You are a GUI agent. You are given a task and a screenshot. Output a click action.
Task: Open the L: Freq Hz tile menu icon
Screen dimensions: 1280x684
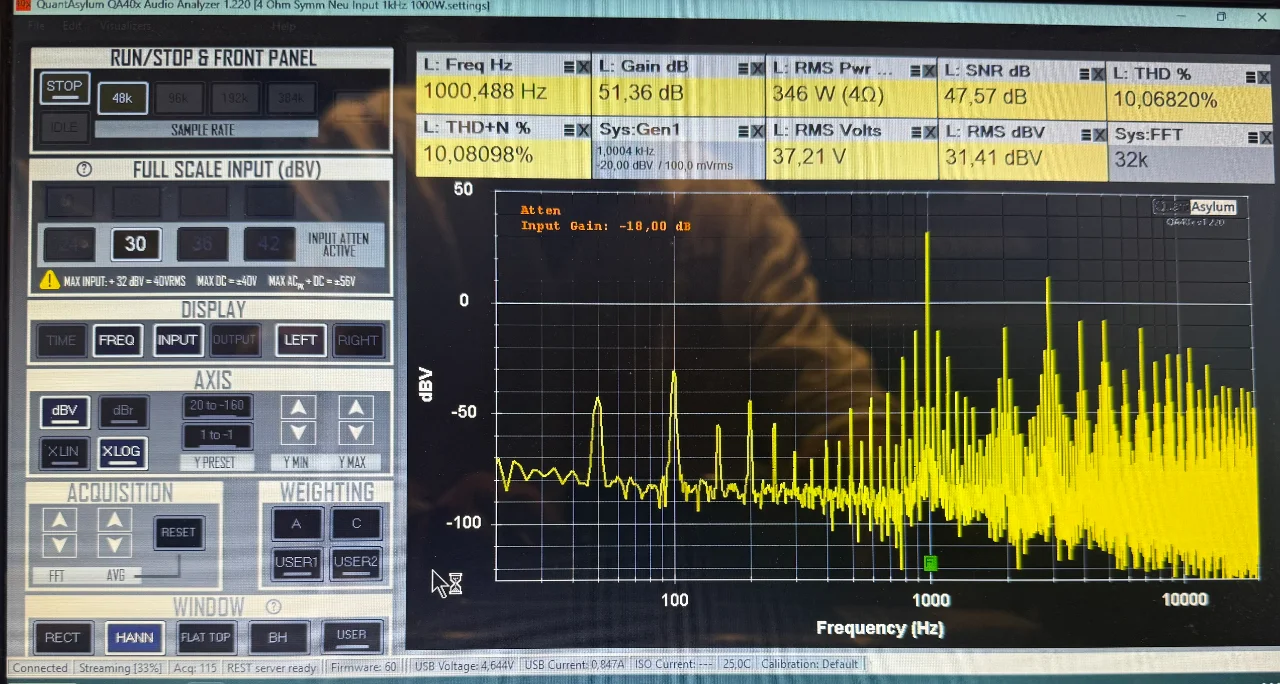pos(569,67)
